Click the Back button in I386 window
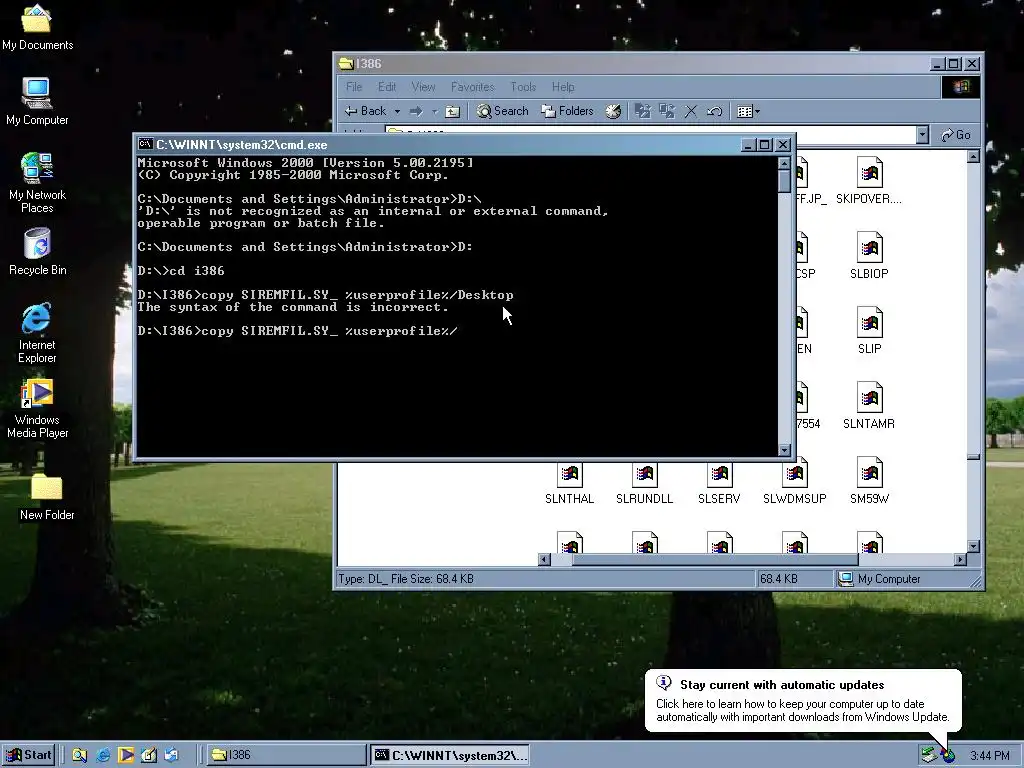 pyautogui.click(x=366, y=112)
